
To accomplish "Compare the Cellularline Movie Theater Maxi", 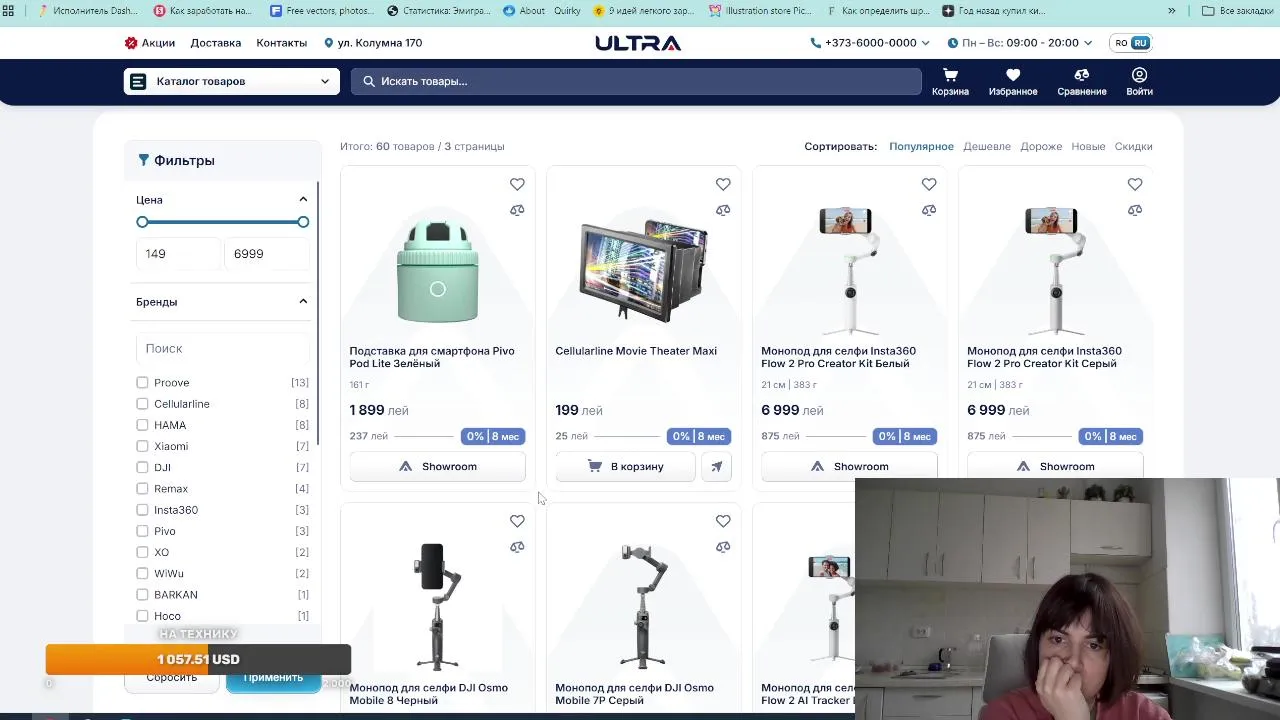I will (723, 210).
